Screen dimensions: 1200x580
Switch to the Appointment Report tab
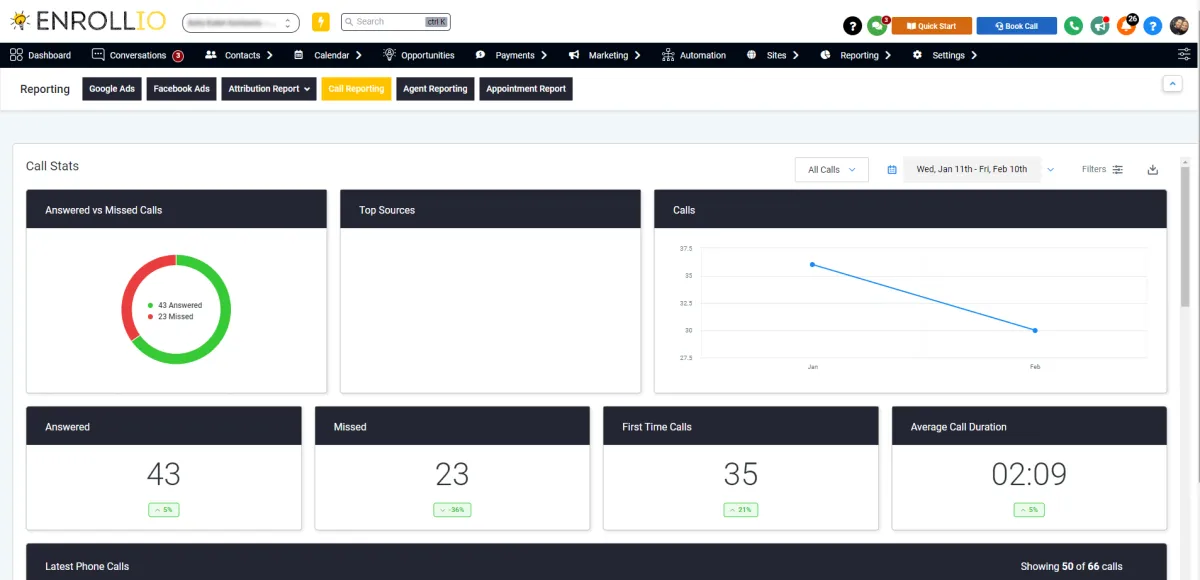(526, 89)
